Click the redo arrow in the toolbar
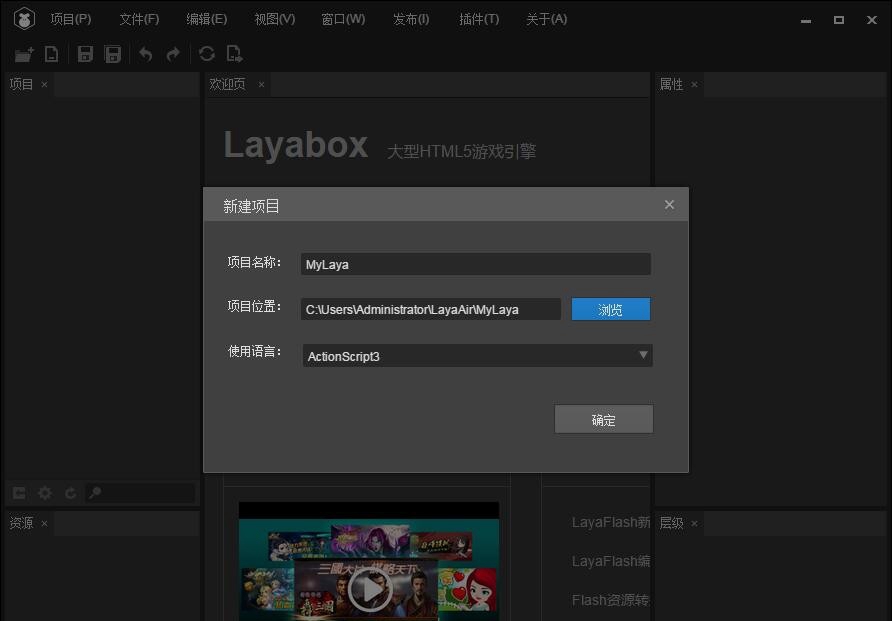The image size is (892, 621). coord(173,54)
